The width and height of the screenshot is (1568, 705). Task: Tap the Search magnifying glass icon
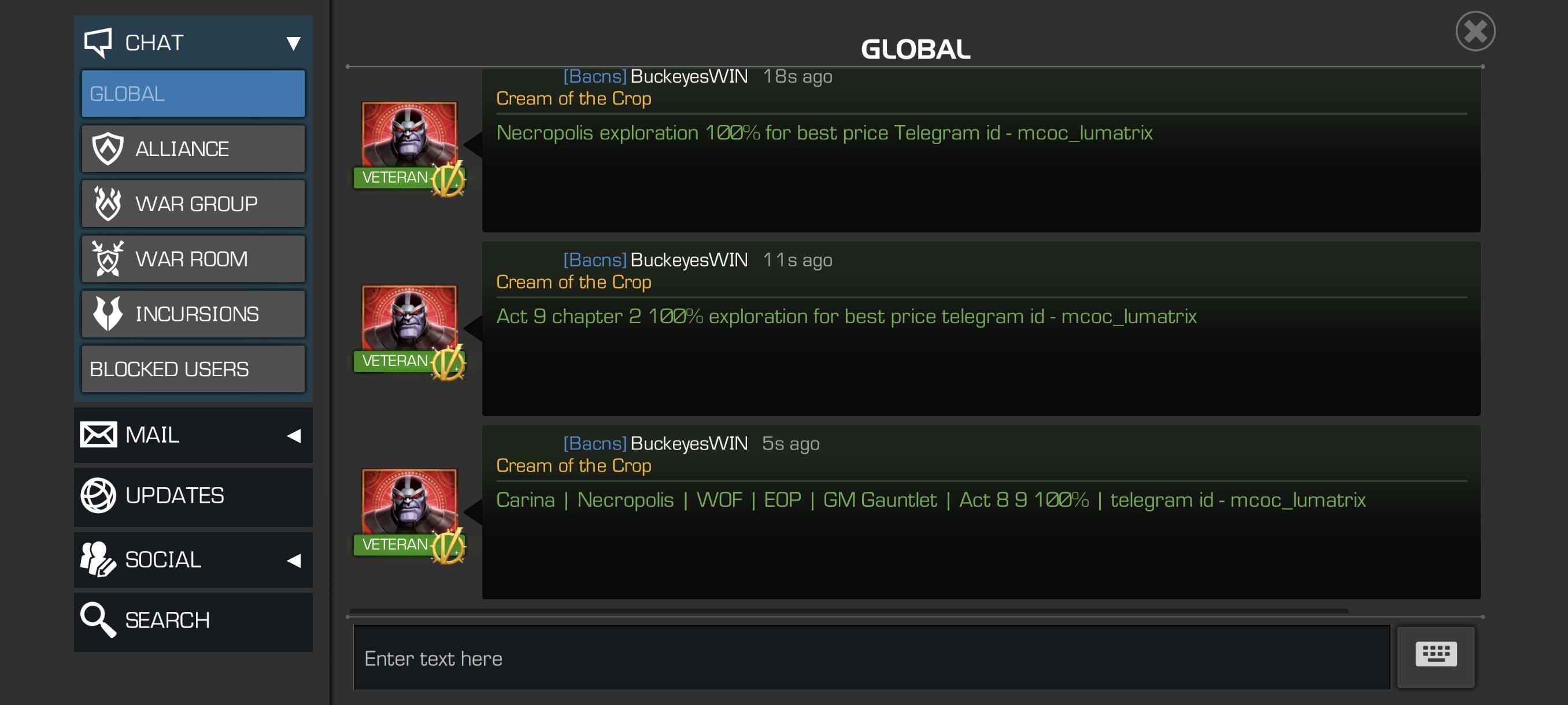point(98,620)
